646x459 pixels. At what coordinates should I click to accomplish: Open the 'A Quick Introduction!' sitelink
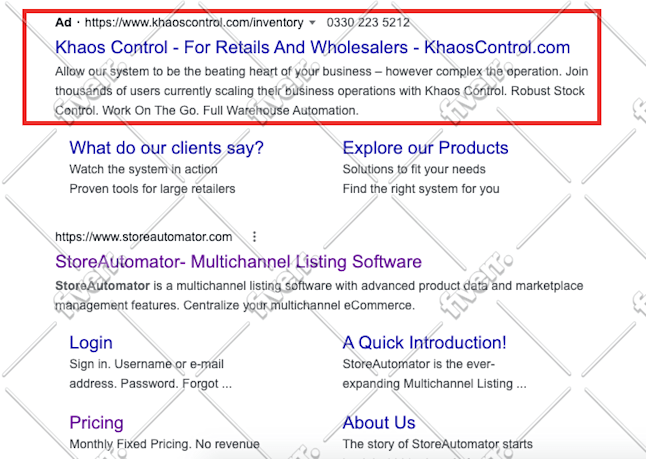pyautogui.click(x=425, y=342)
